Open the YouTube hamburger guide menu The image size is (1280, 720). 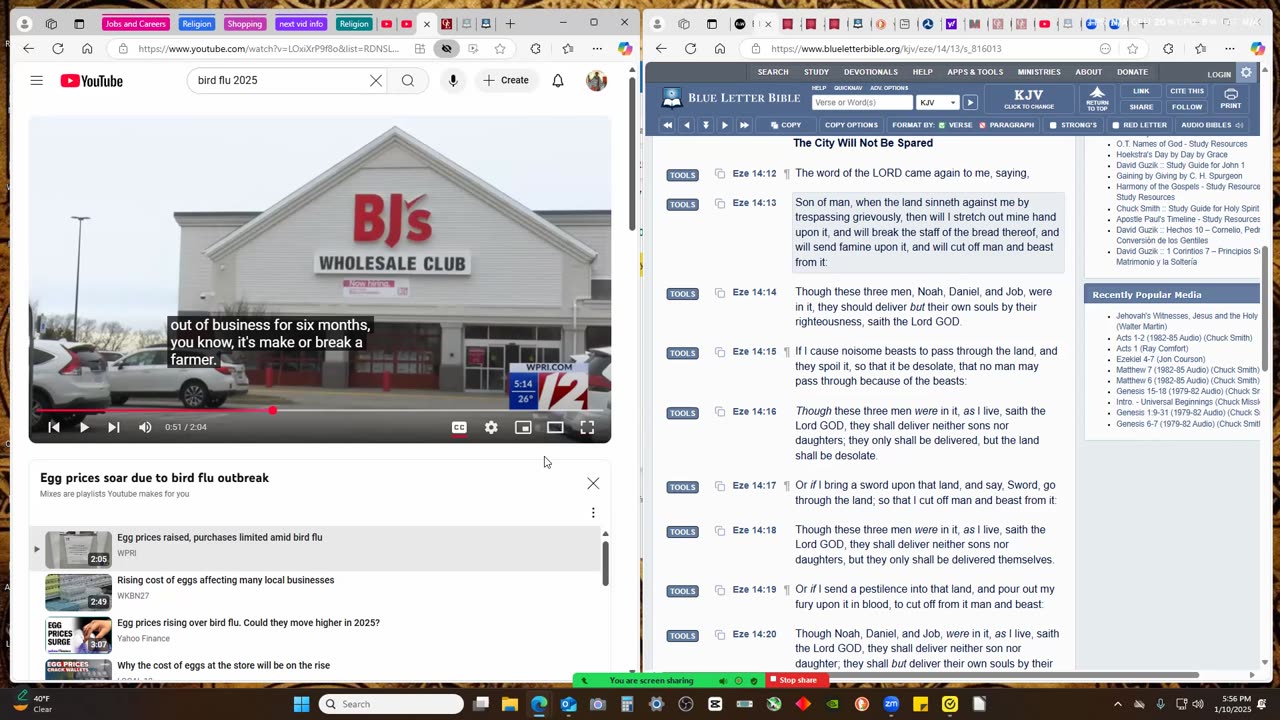coord(37,80)
